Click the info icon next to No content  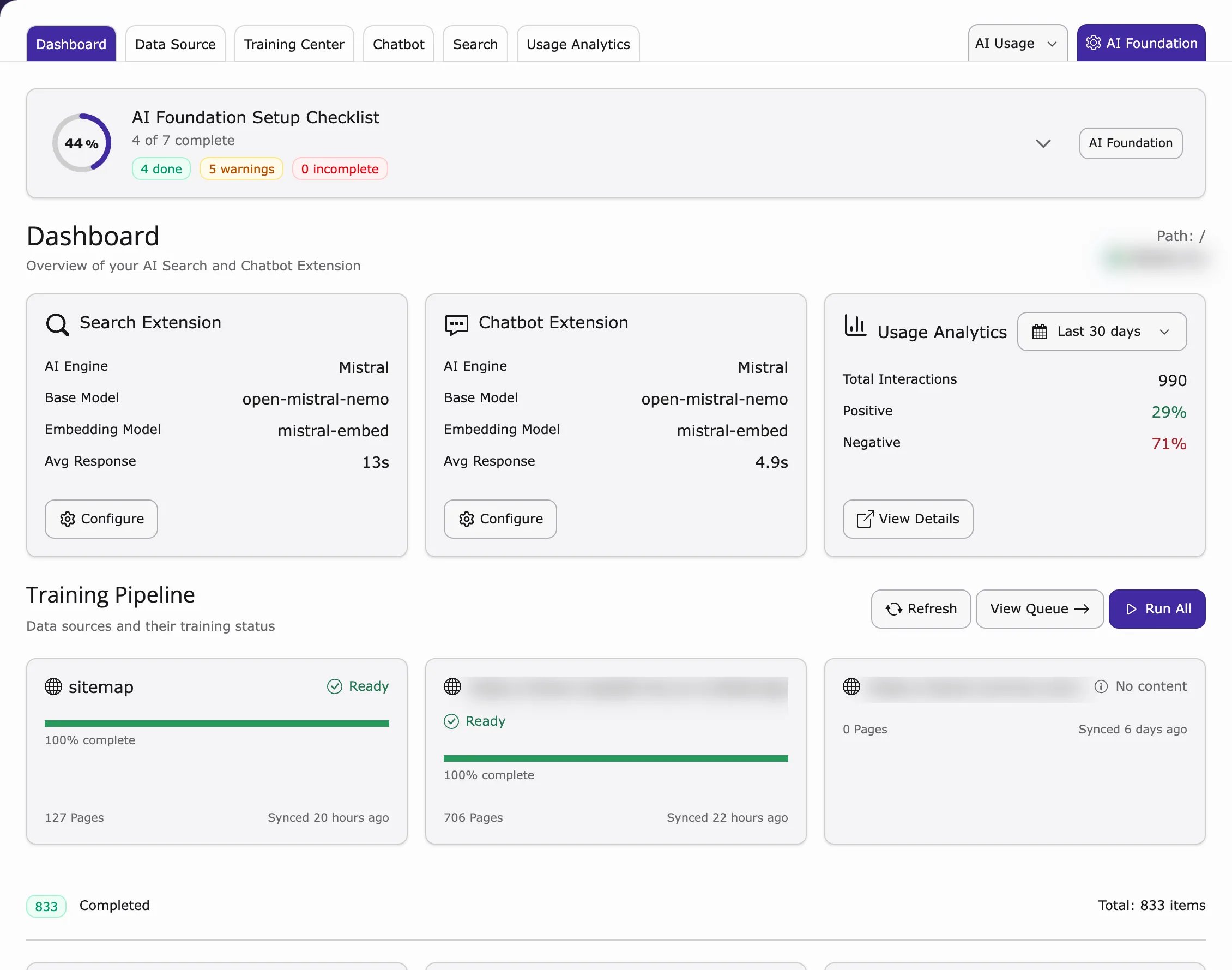[1100, 686]
